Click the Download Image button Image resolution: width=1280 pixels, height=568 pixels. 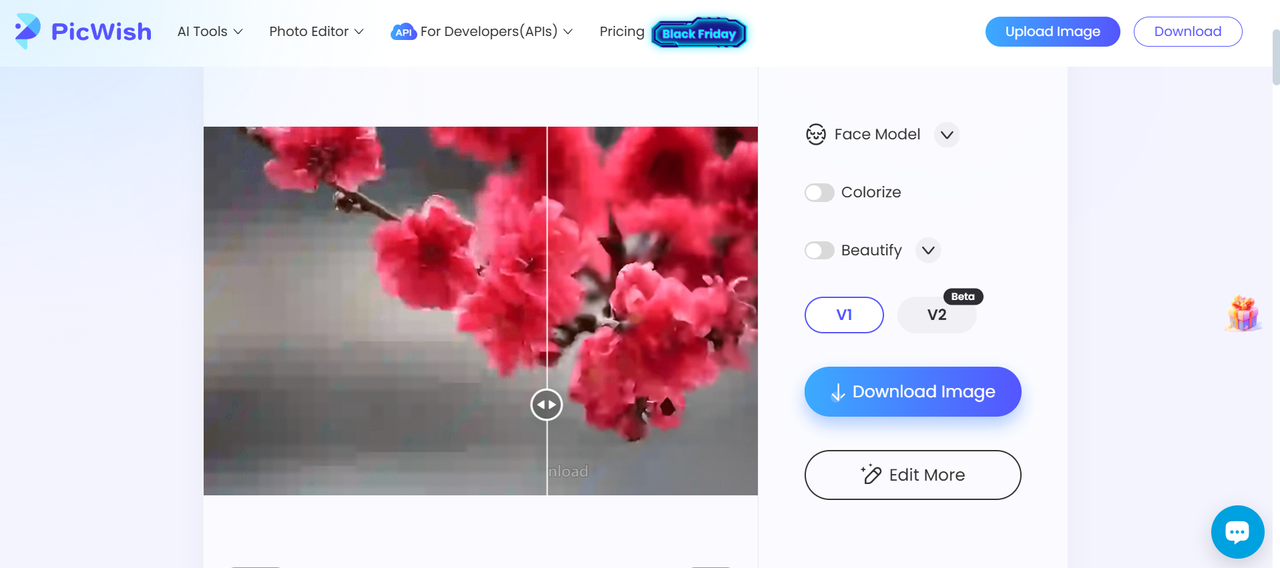pyautogui.click(x=913, y=392)
